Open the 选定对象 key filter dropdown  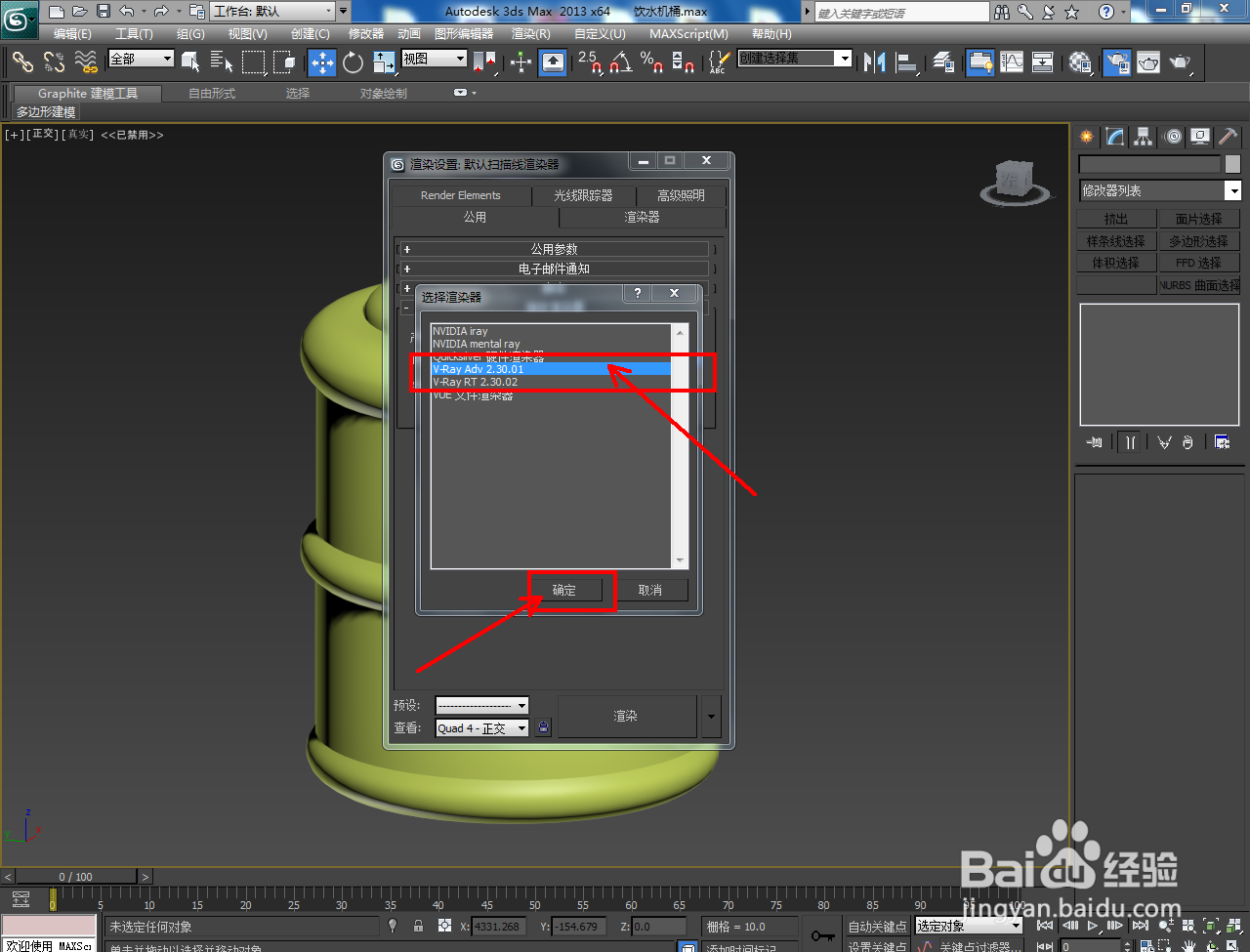tap(968, 926)
